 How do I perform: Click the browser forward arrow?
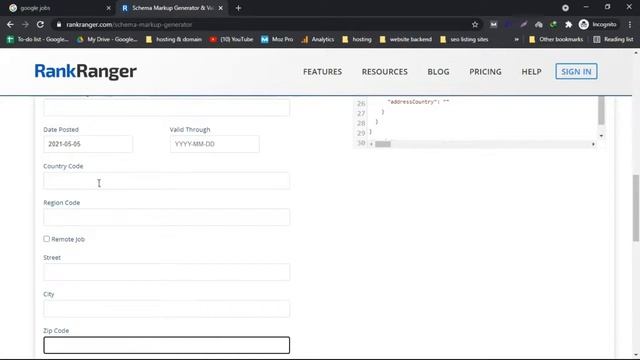pos(25,24)
